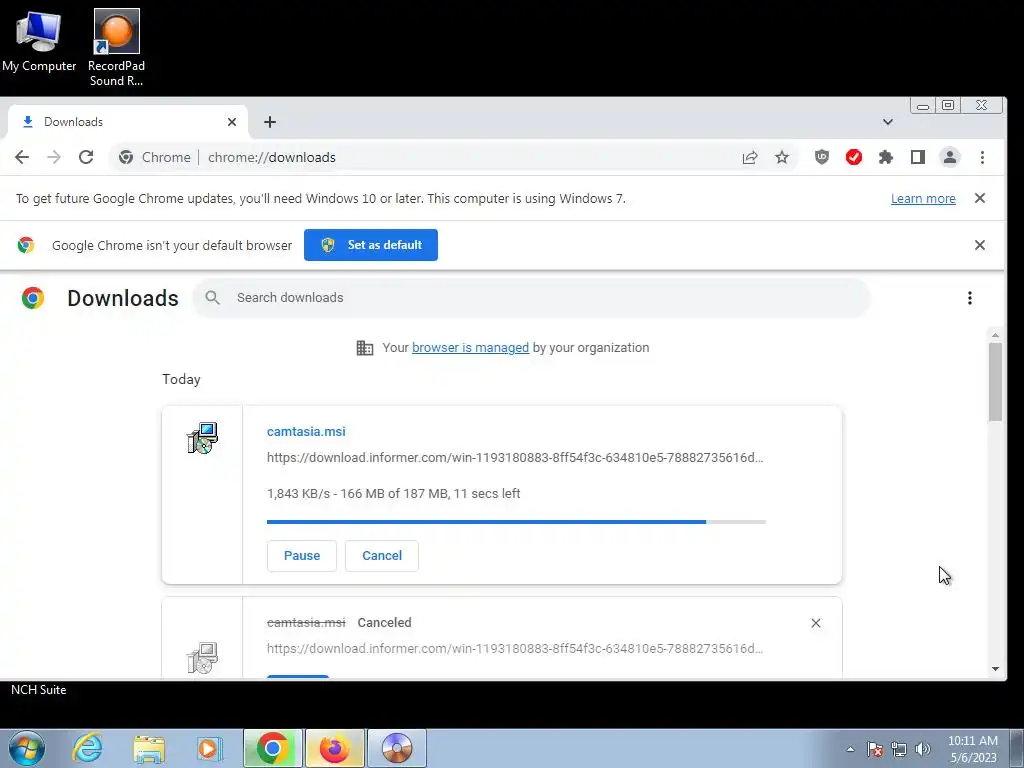Open the taskbar clock and date

pyautogui.click(x=973, y=749)
